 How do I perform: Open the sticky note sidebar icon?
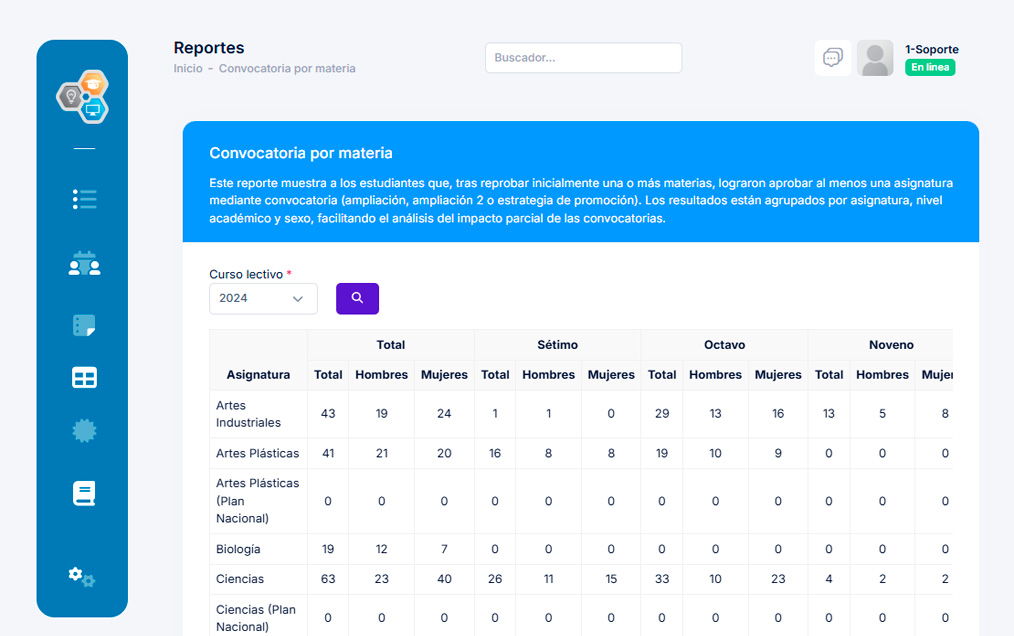[84, 325]
